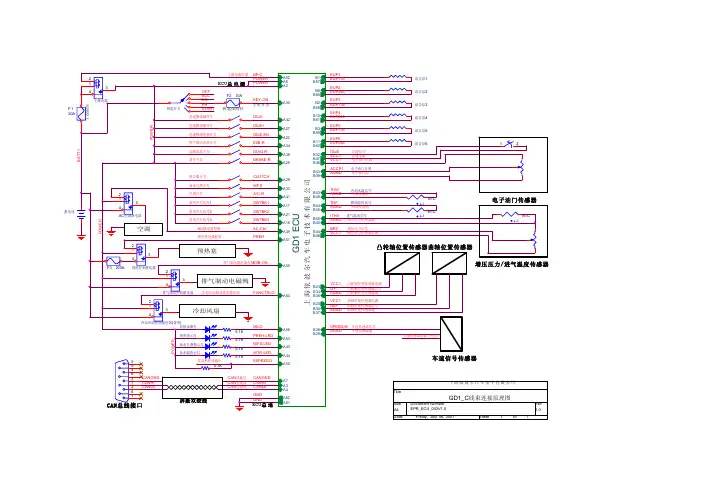Click the cooling fan relay symbol
This screenshot has height=496, width=702.
click(158, 310)
